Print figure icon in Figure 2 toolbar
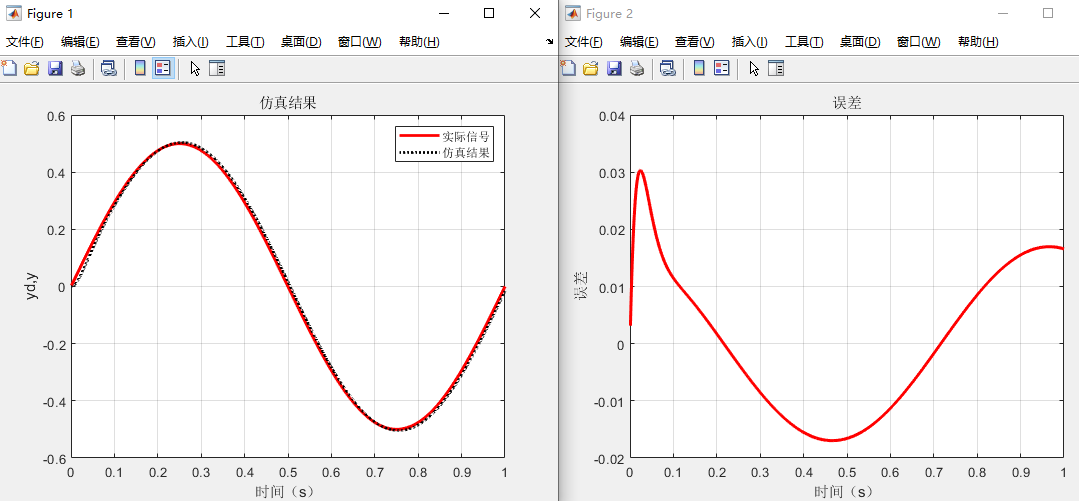Image resolution: width=1079 pixels, height=501 pixels. pos(637,68)
